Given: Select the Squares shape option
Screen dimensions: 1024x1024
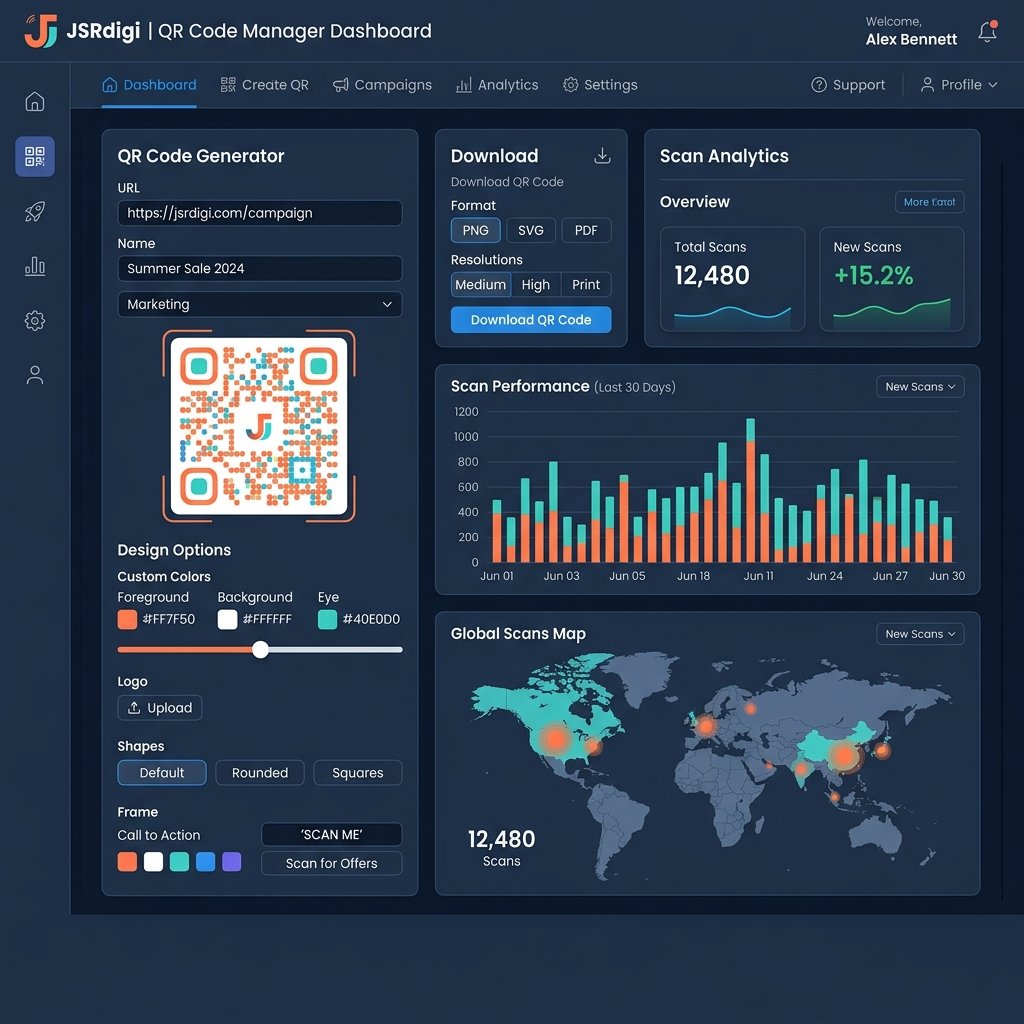Looking at the screenshot, I should (357, 773).
